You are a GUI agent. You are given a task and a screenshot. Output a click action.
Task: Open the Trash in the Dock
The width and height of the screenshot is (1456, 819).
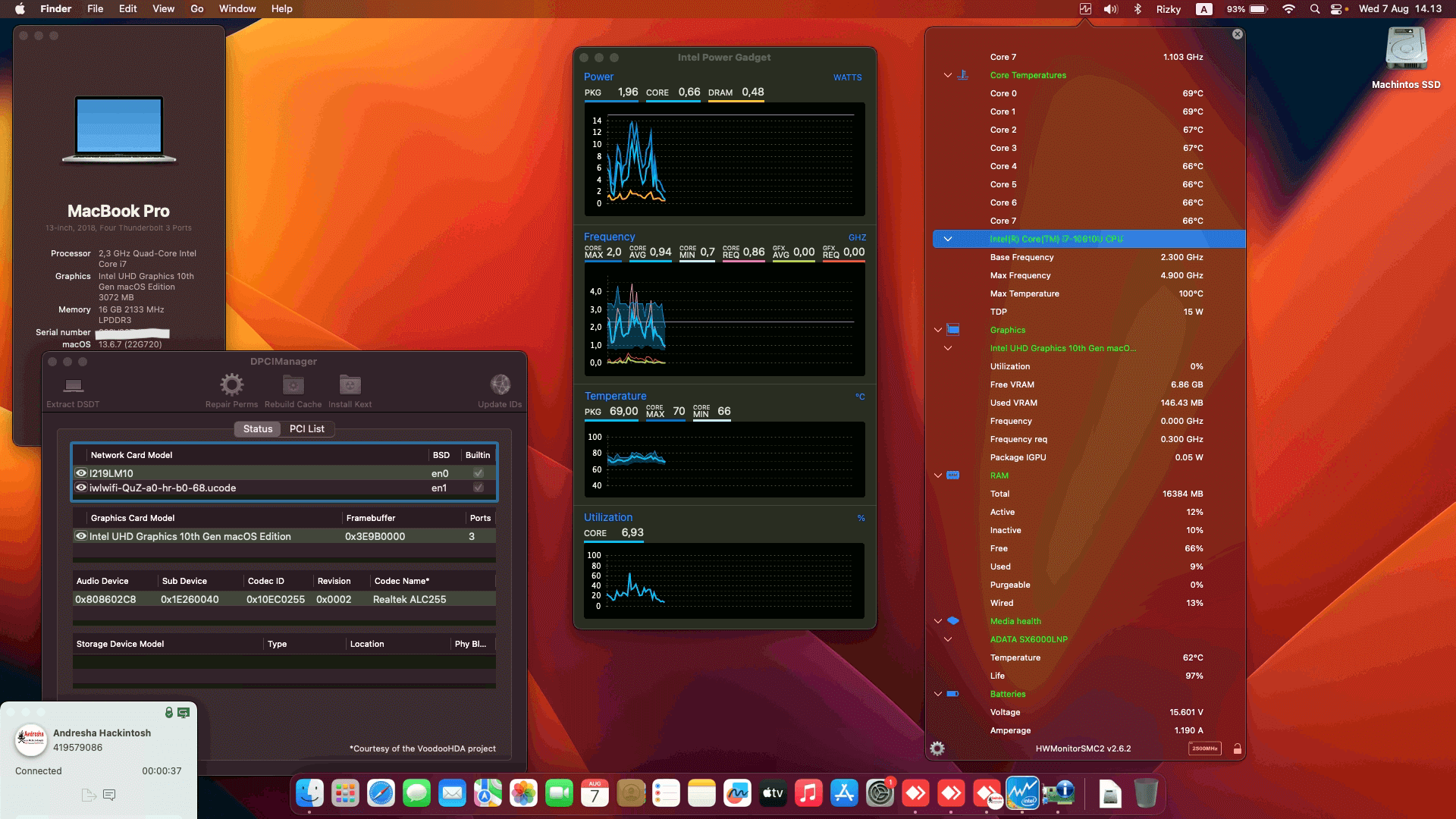click(x=1146, y=793)
